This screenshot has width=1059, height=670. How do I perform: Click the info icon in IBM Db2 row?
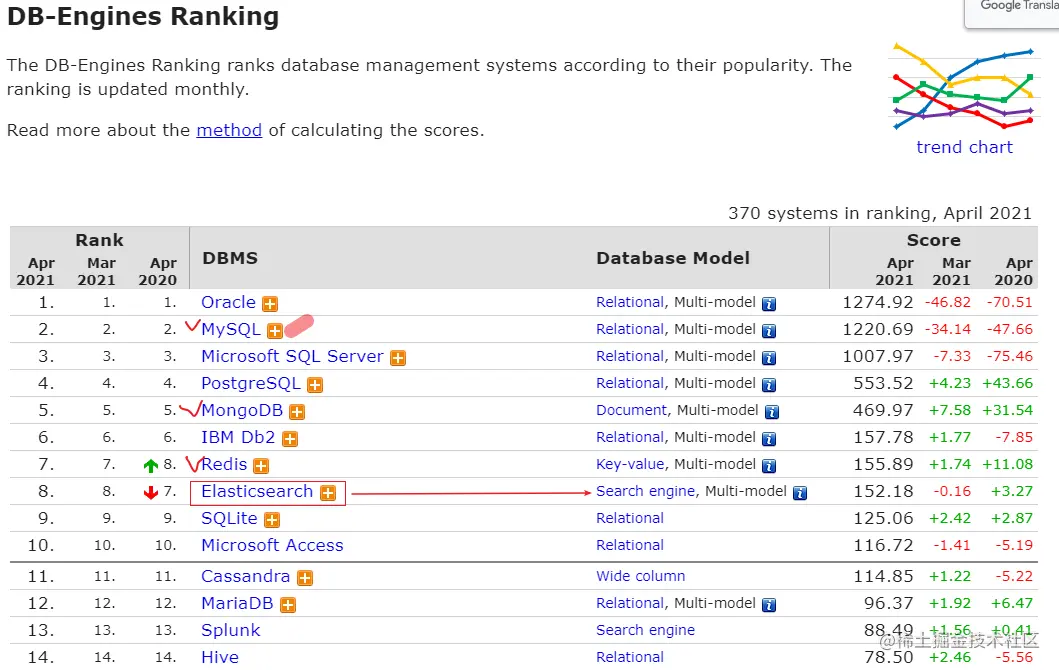point(769,439)
